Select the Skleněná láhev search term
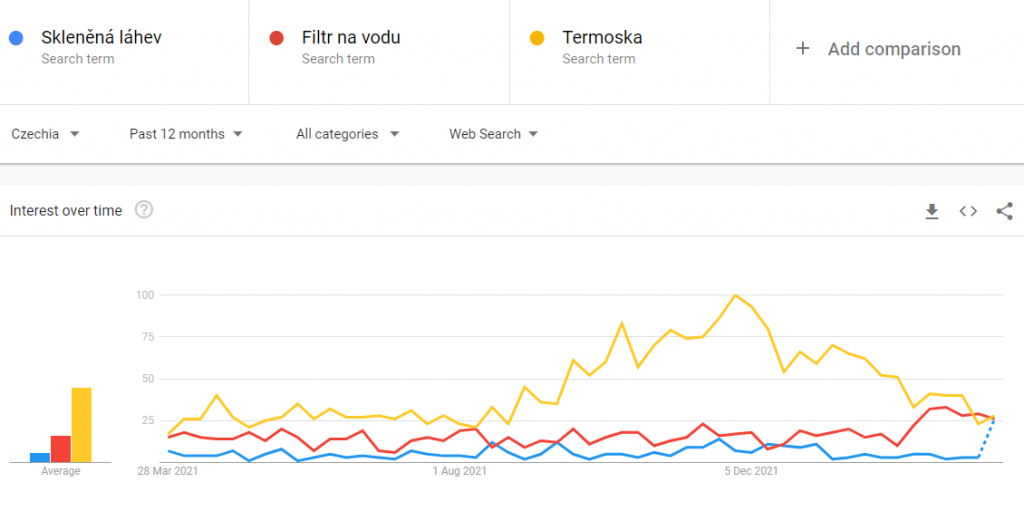The width and height of the screenshot is (1024, 511). (x=101, y=38)
